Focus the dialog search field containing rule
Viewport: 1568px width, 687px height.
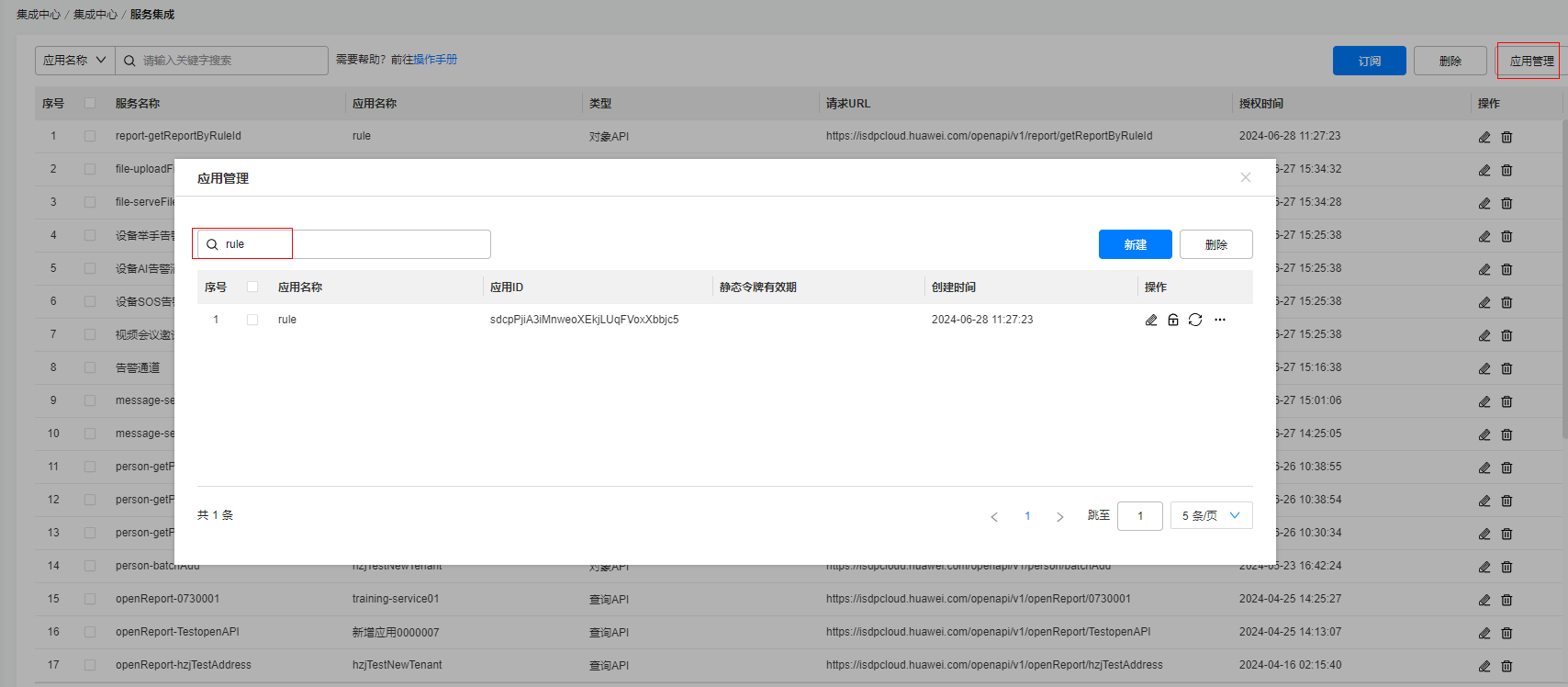tap(344, 244)
